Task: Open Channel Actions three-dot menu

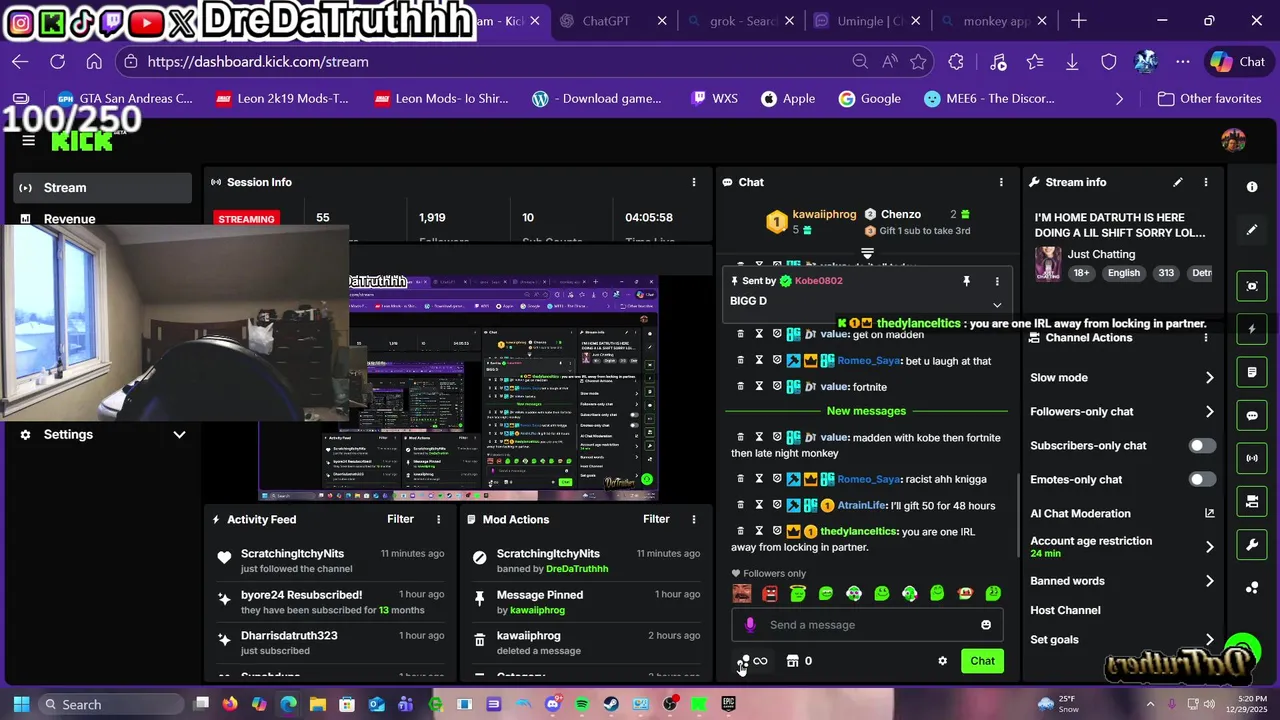Action: 1206,338
